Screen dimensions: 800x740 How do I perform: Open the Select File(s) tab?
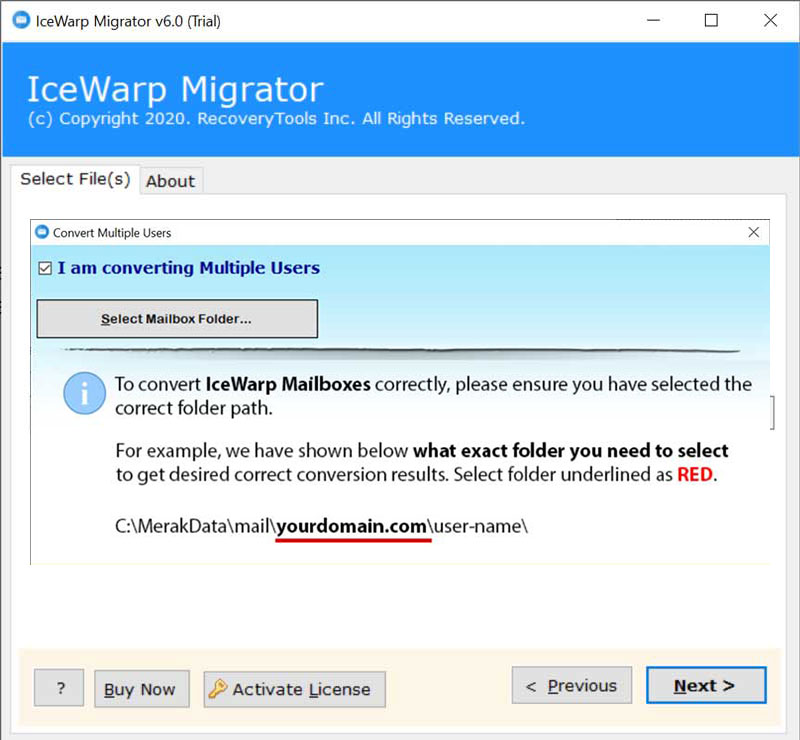pos(75,179)
